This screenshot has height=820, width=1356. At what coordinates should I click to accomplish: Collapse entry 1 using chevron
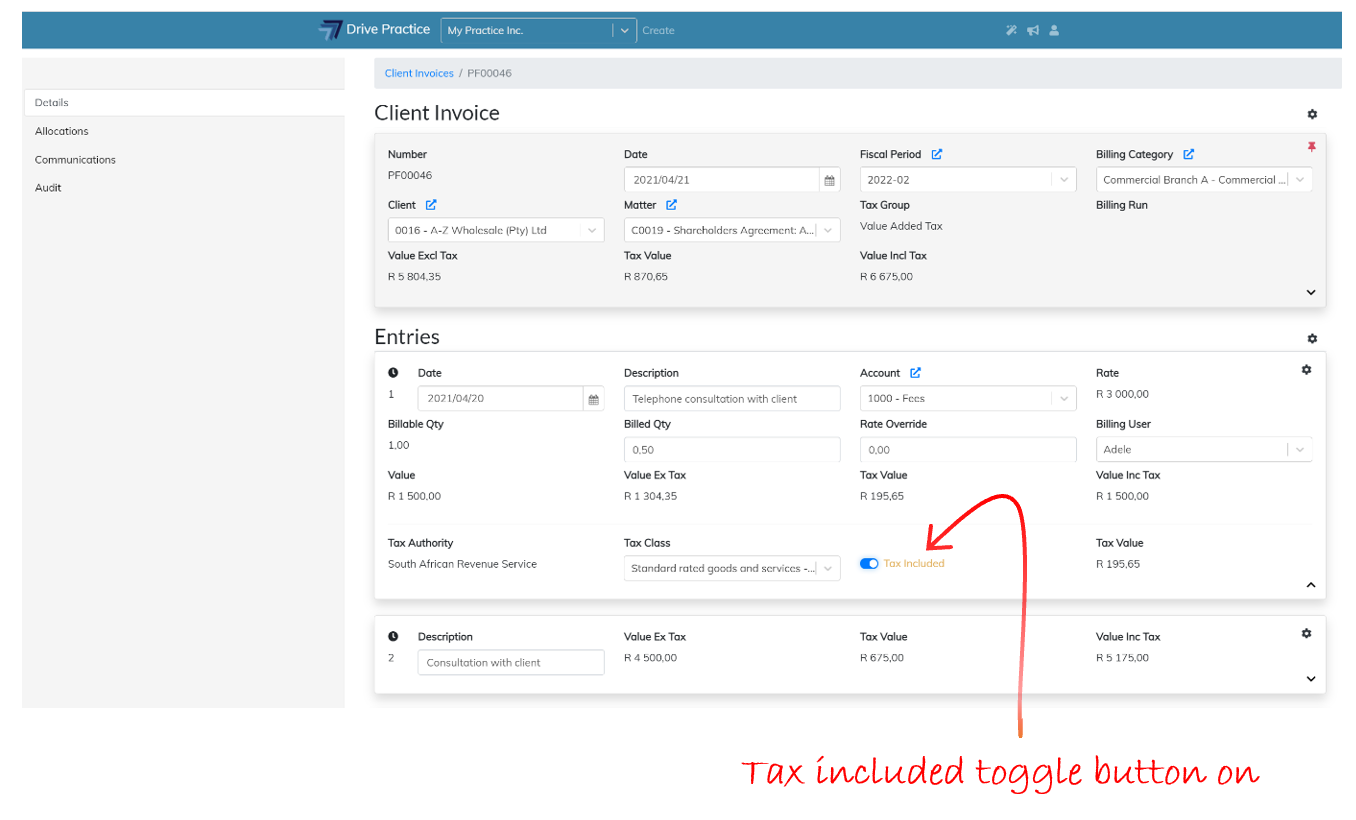click(1311, 585)
